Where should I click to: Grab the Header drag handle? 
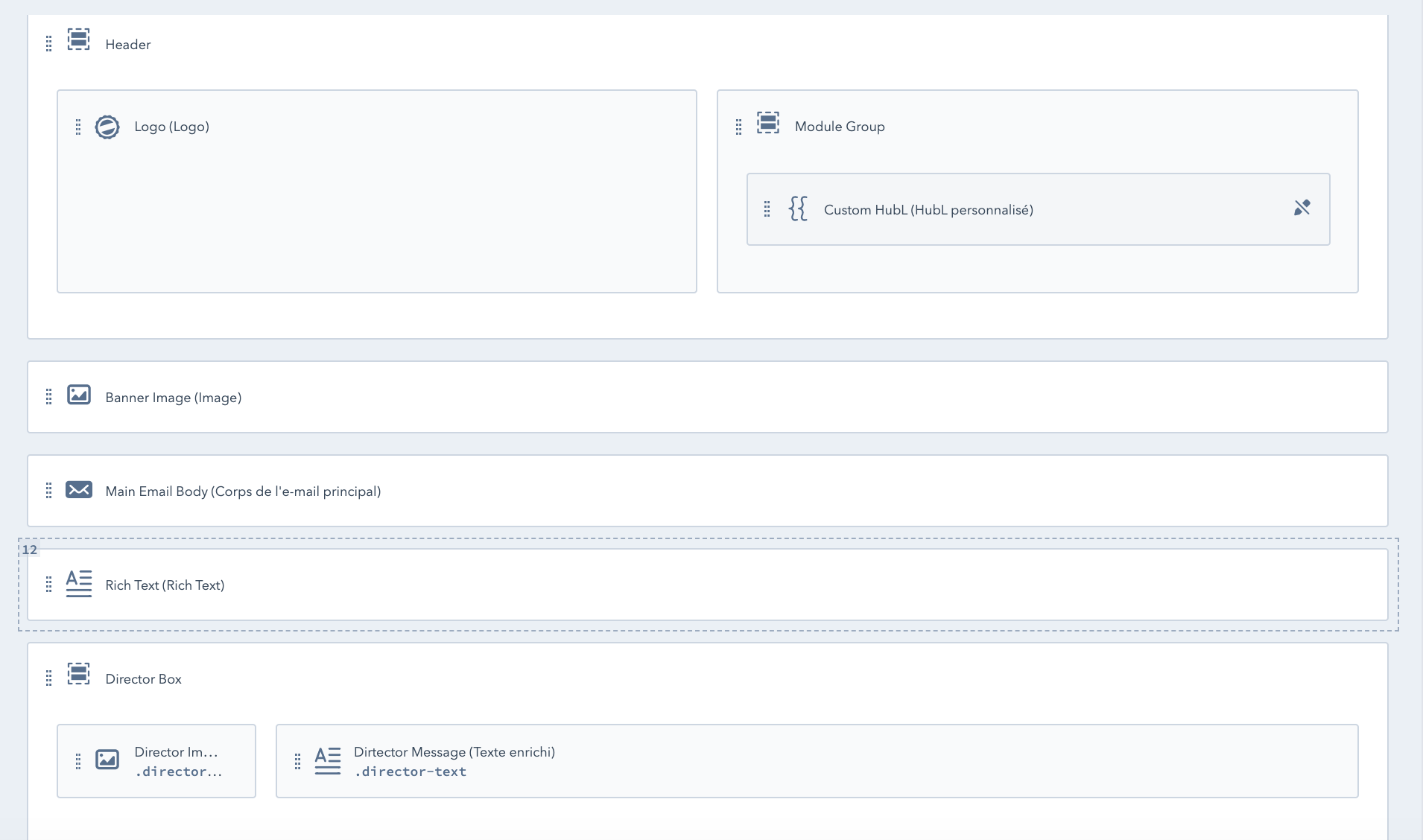click(49, 44)
